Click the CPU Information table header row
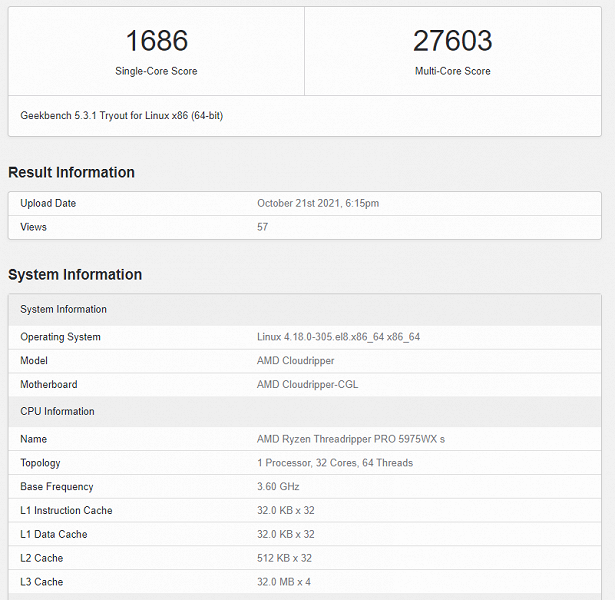Viewport: 615px width, 600px height. click(x=57, y=411)
